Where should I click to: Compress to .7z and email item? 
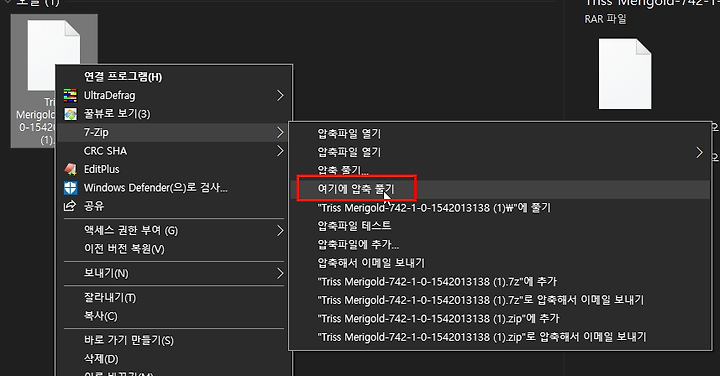coord(501,300)
